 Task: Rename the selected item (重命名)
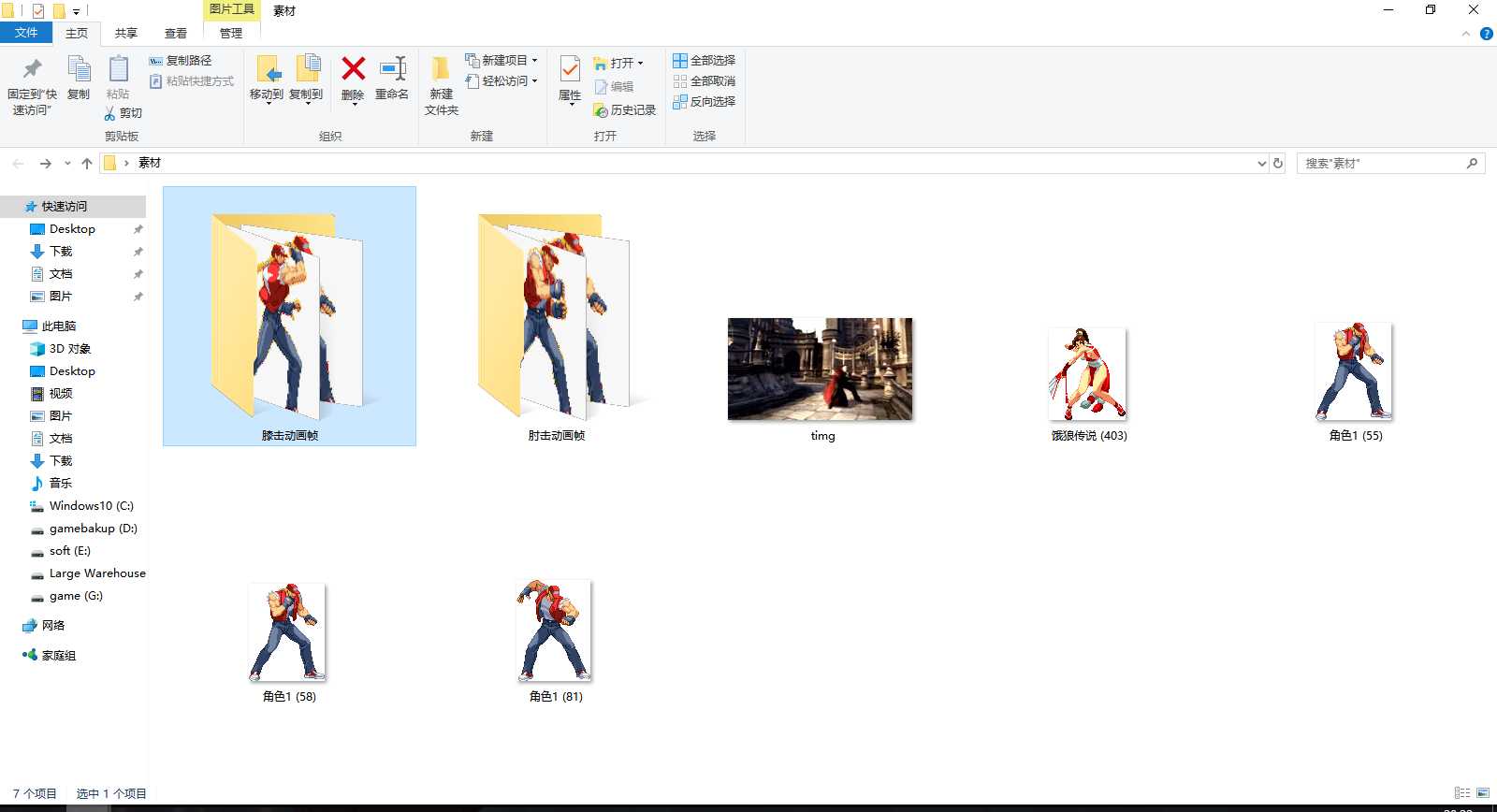click(x=392, y=79)
